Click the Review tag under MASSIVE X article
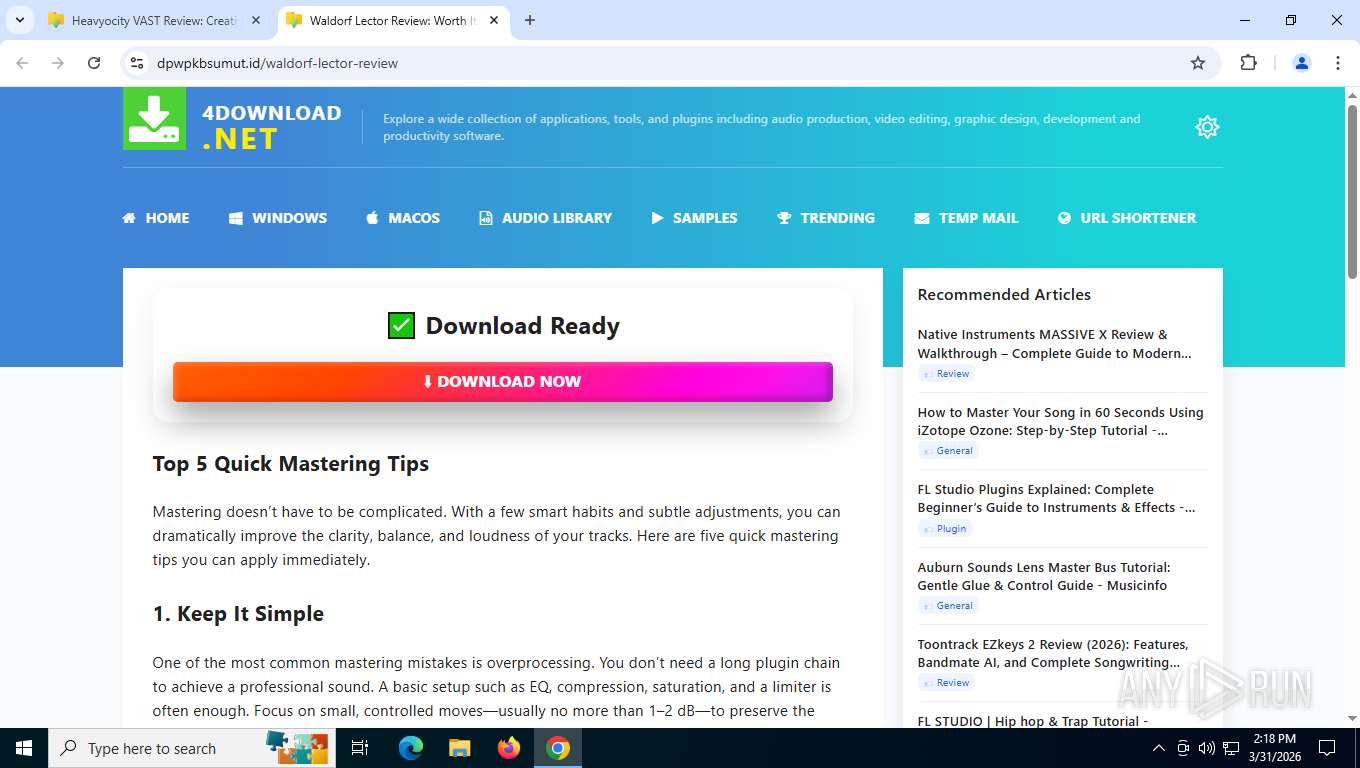Viewport: 1360px width, 768px height. click(946, 373)
